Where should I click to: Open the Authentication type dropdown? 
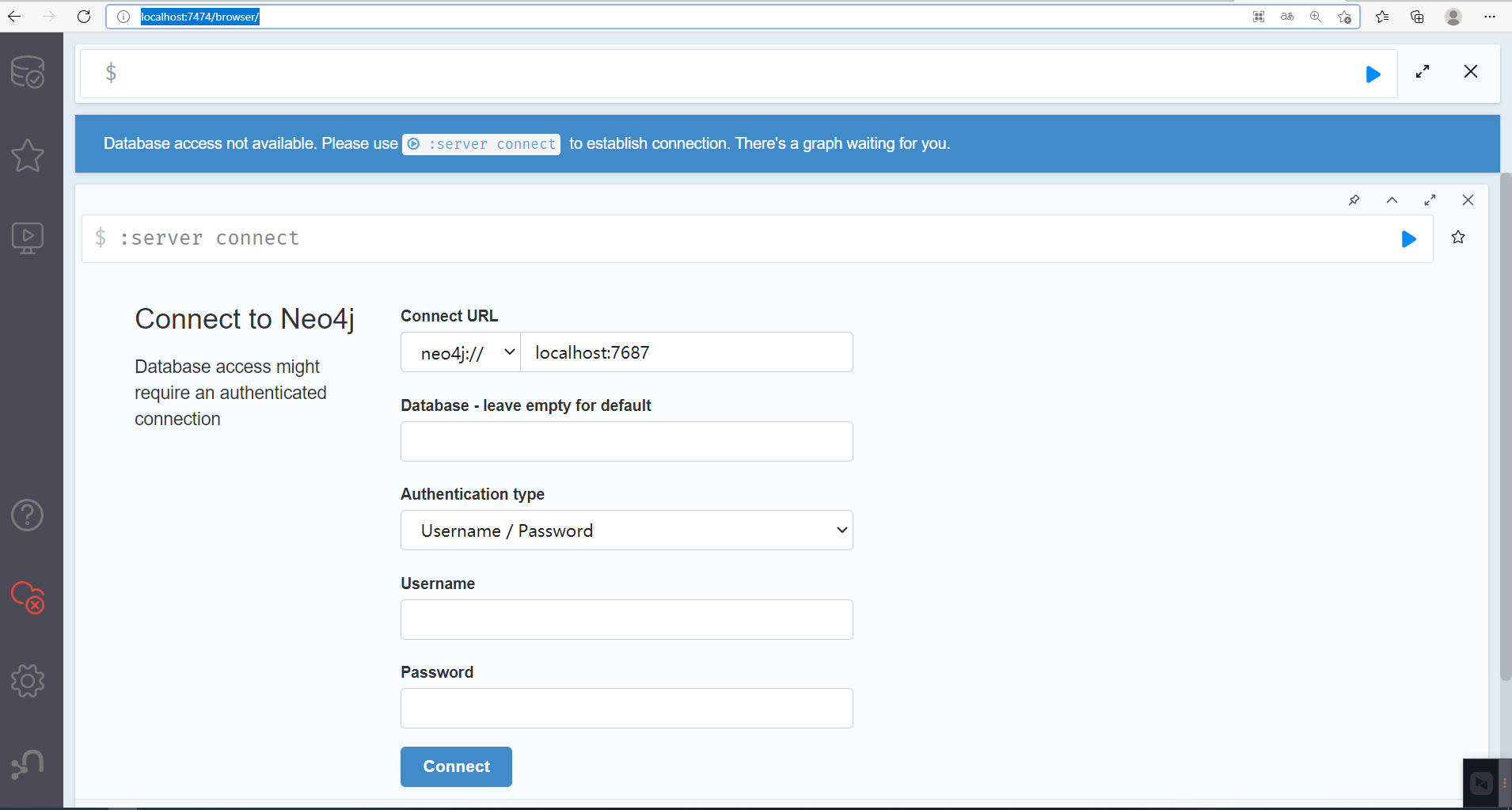(x=627, y=530)
